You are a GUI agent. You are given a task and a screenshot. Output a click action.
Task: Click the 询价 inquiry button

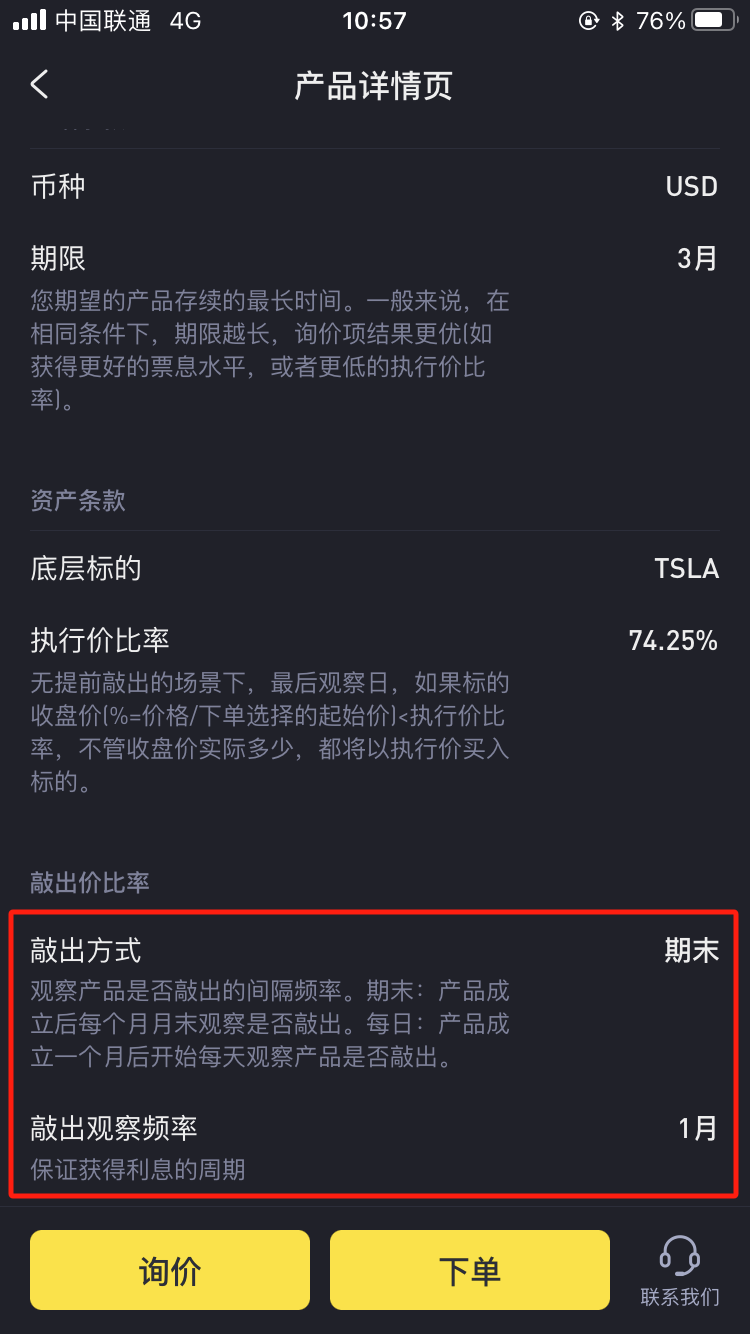pyautogui.click(x=170, y=1270)
